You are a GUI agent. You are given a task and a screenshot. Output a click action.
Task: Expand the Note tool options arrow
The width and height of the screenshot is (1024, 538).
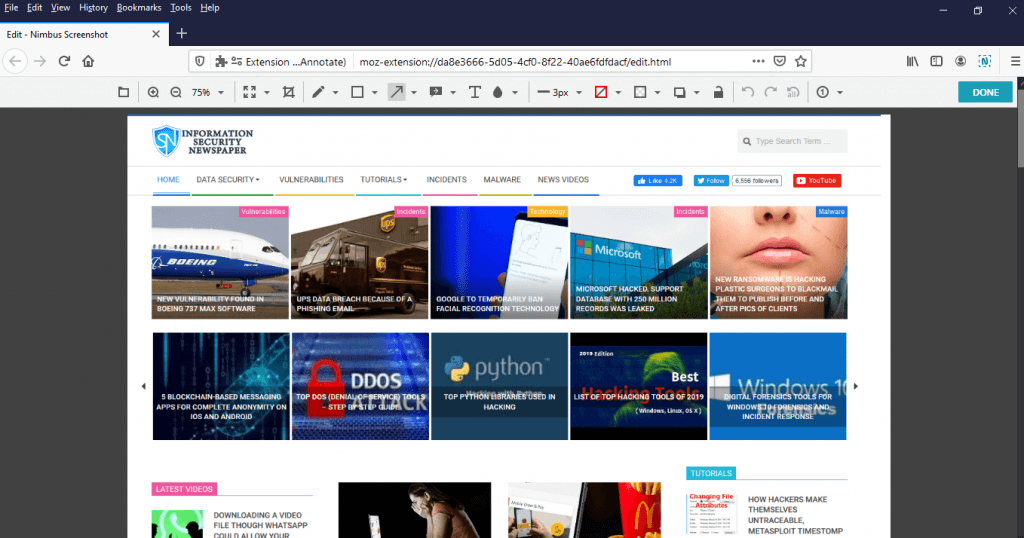tap(453, 93)
